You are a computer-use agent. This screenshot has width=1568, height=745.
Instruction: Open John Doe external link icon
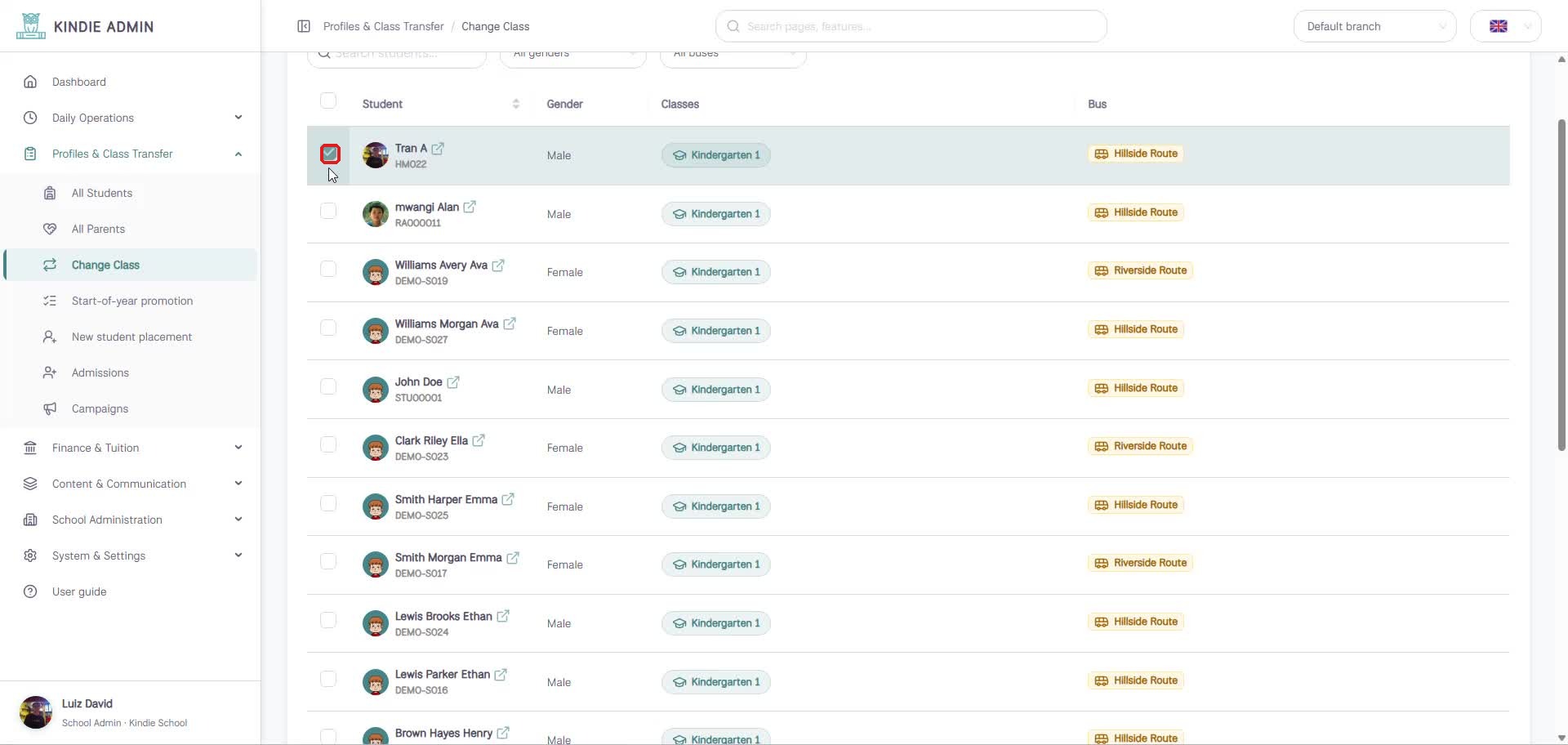[x=453, y=382]
